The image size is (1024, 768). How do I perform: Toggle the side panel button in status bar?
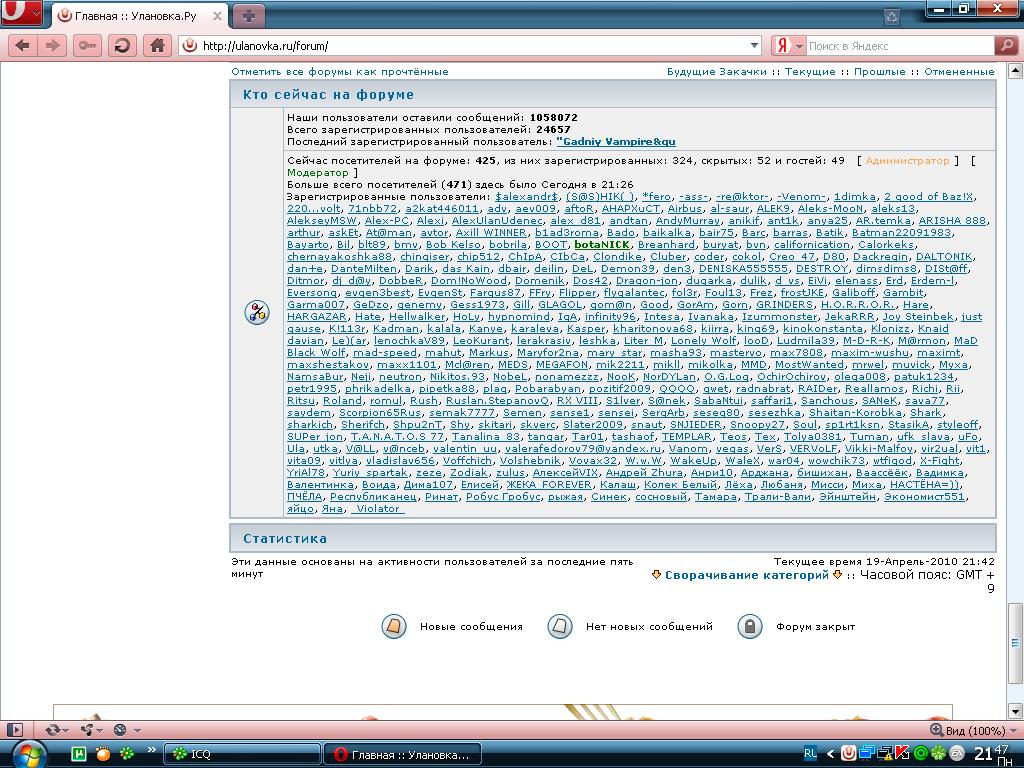(x=14, y=730)
